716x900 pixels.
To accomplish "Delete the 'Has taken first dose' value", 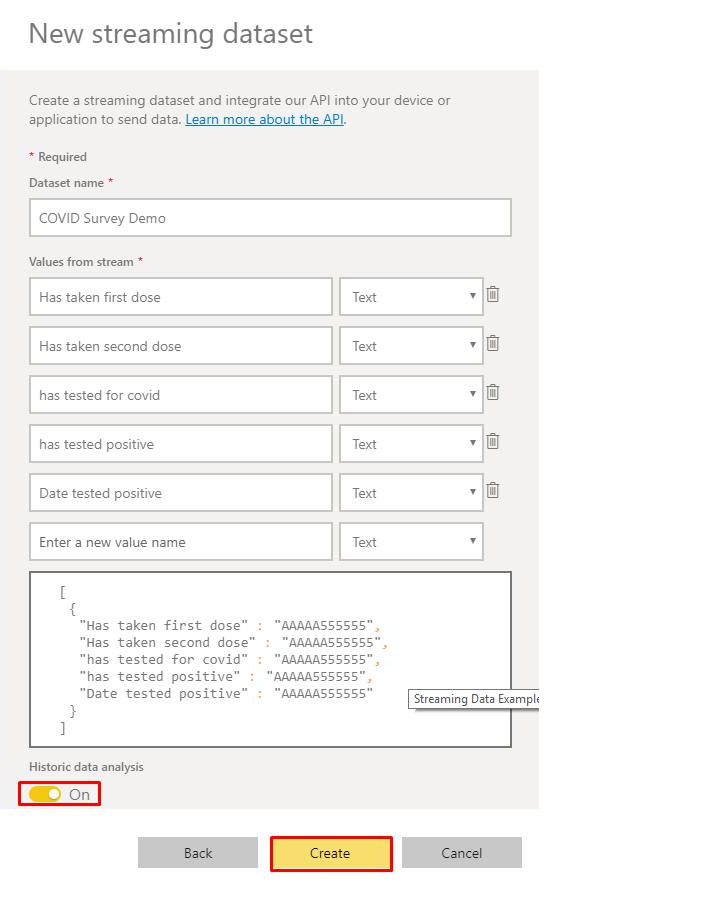I will [x=493, y=294].
